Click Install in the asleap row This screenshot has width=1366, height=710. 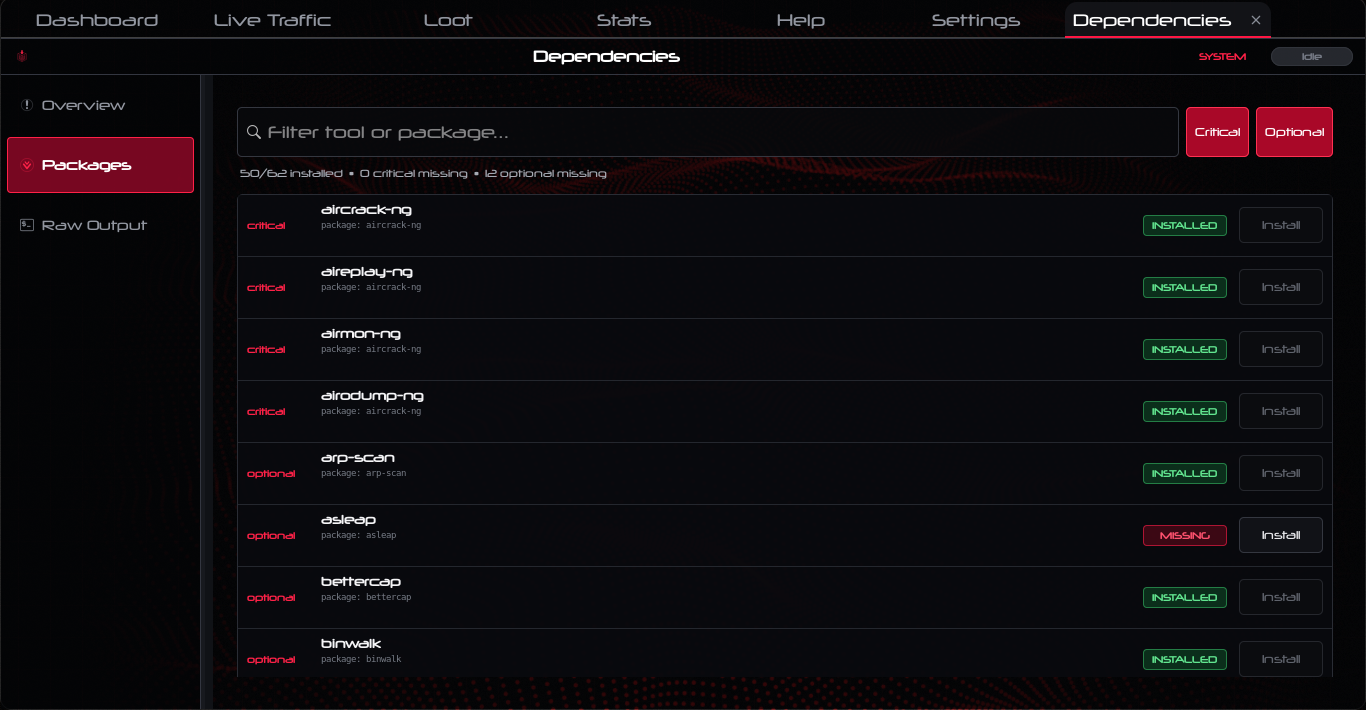1281,535
